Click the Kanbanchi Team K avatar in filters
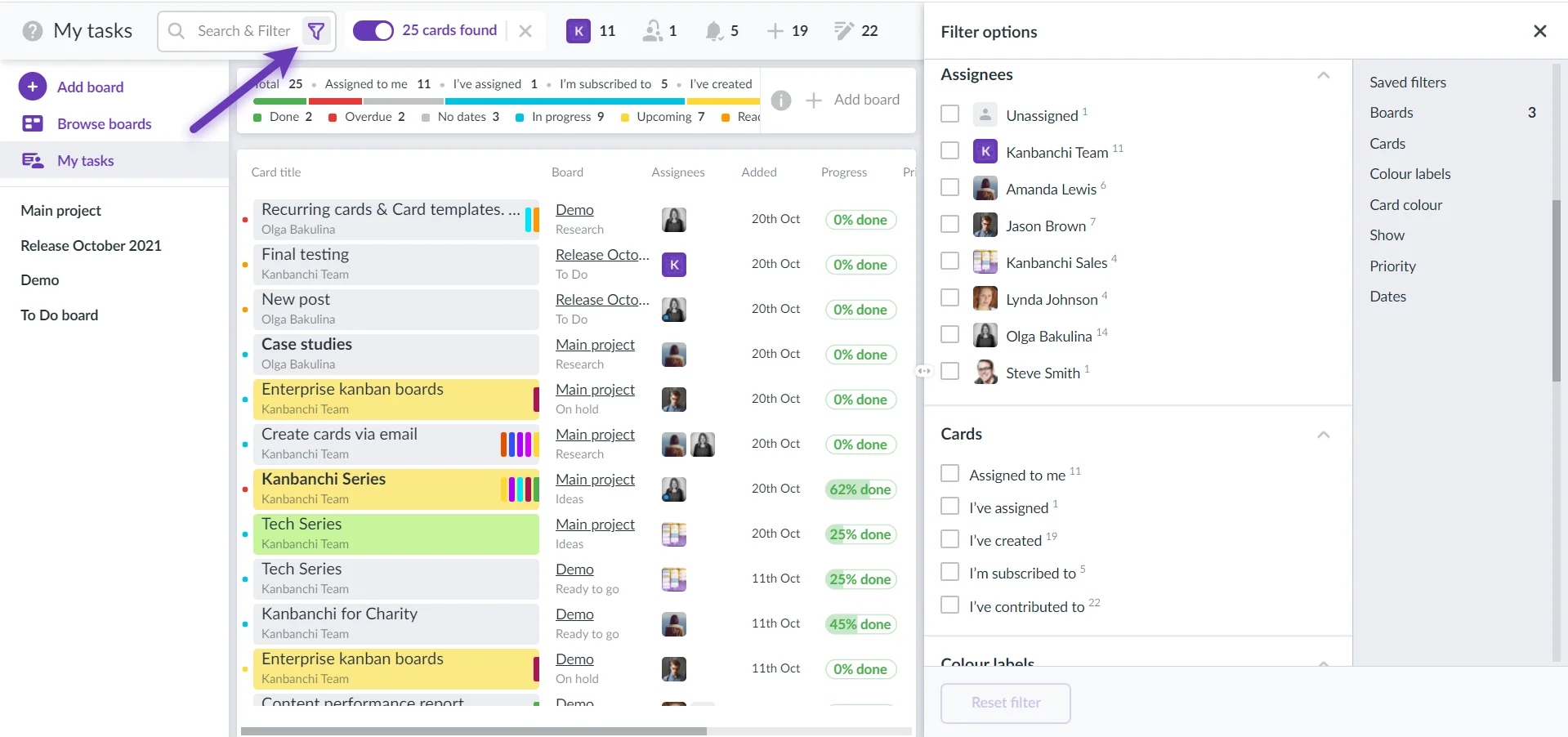The height and width of the screenshot is (737, 1568). (985, 151)
